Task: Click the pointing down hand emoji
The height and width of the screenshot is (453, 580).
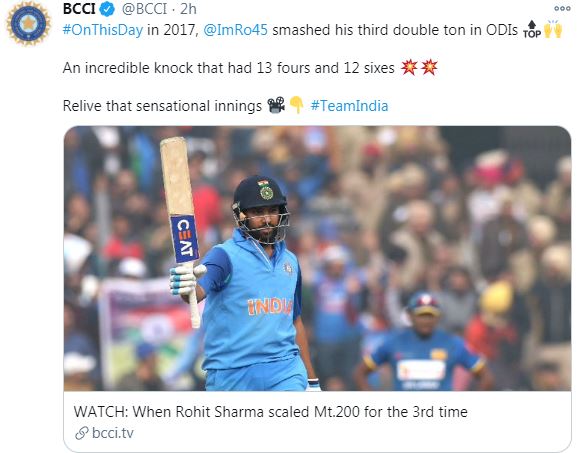Action: tap(297, 105)
